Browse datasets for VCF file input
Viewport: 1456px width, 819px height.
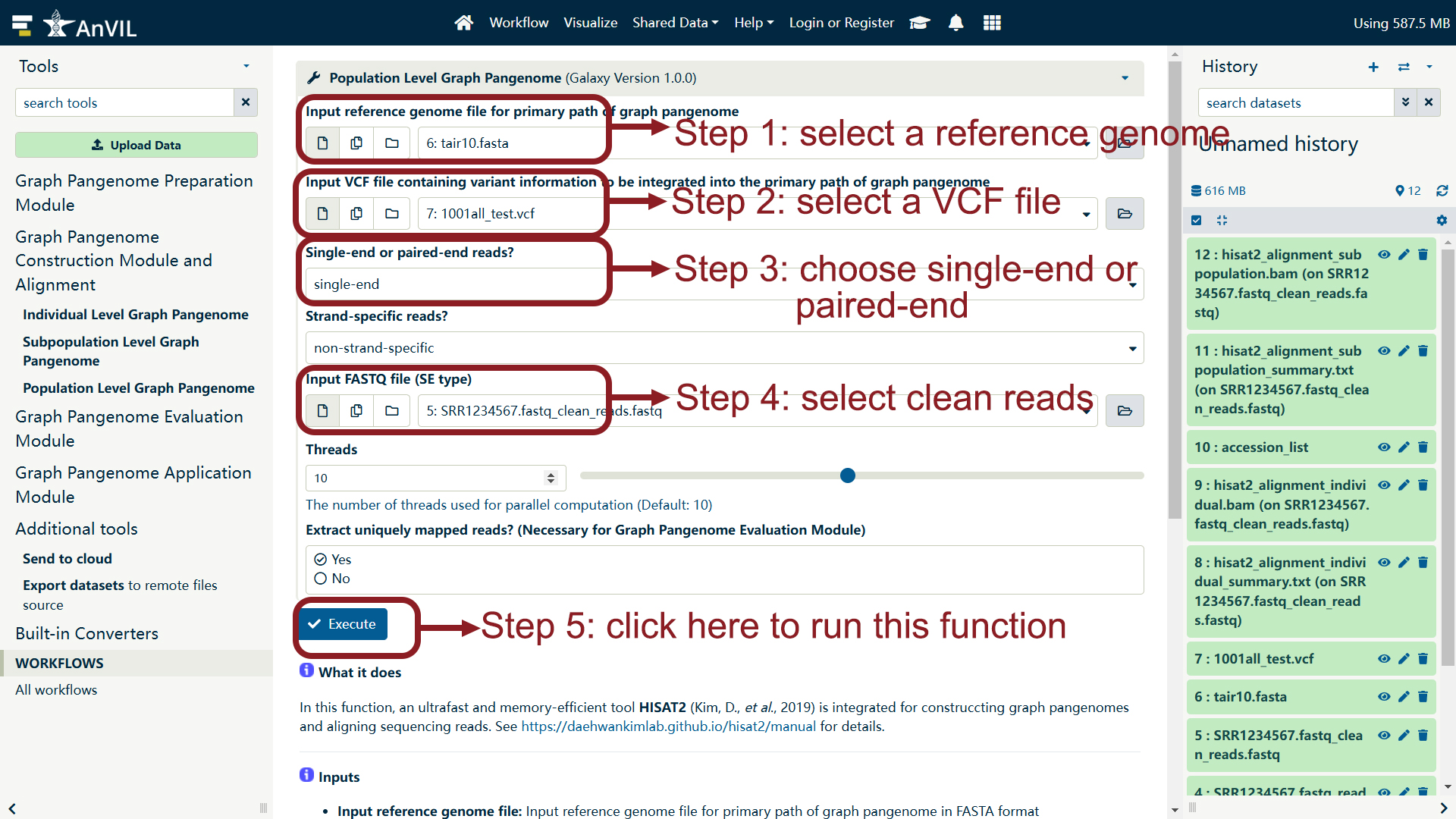coord(1125,213)
